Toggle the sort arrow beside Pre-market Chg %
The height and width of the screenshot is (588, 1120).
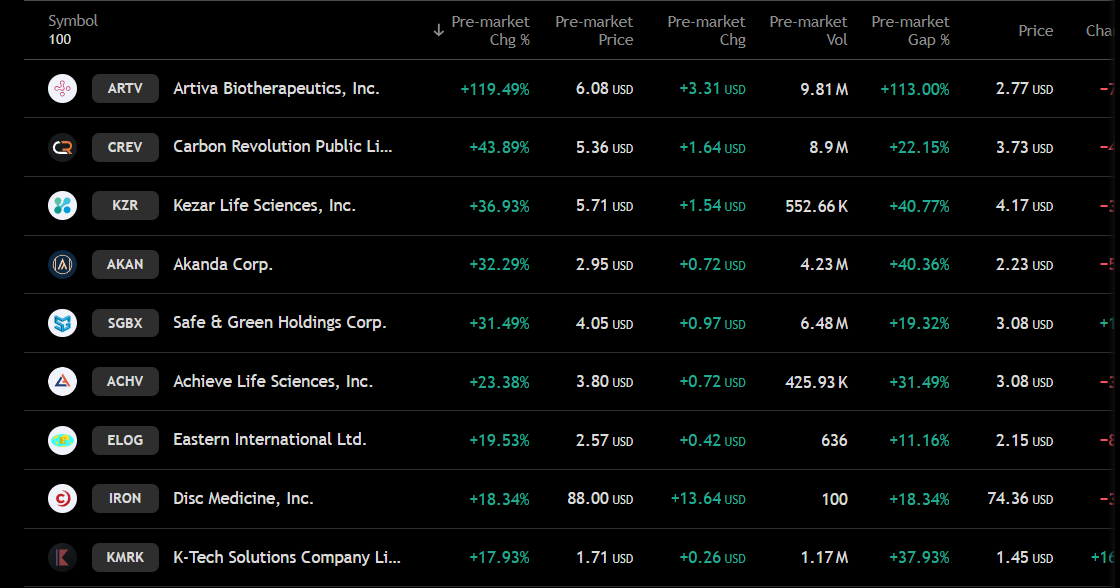pyautogui.click(x=439, y=30)
